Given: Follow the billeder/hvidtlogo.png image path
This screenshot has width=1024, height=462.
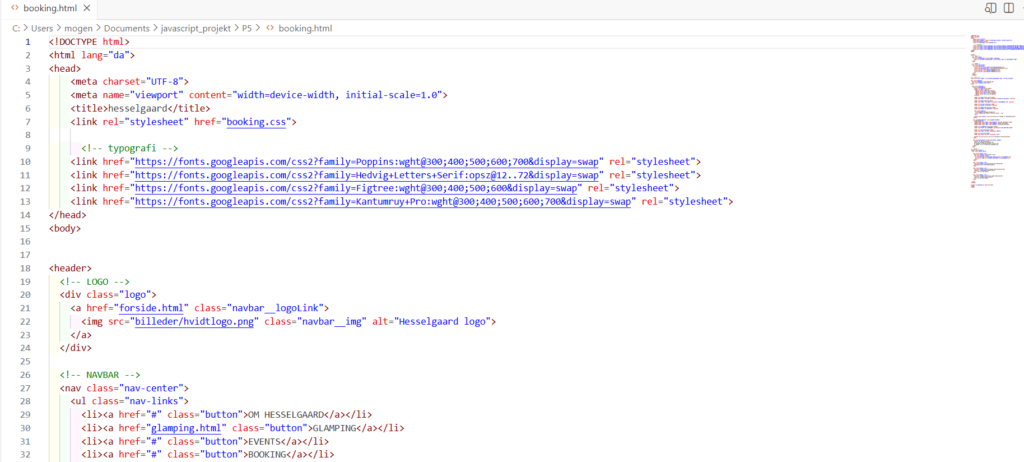Looking at the screenshot, I should (x=197, y=322).
